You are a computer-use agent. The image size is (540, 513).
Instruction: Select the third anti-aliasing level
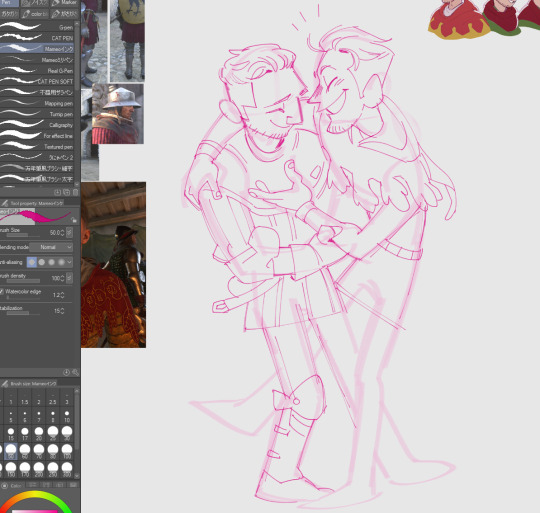click(52, 262)
